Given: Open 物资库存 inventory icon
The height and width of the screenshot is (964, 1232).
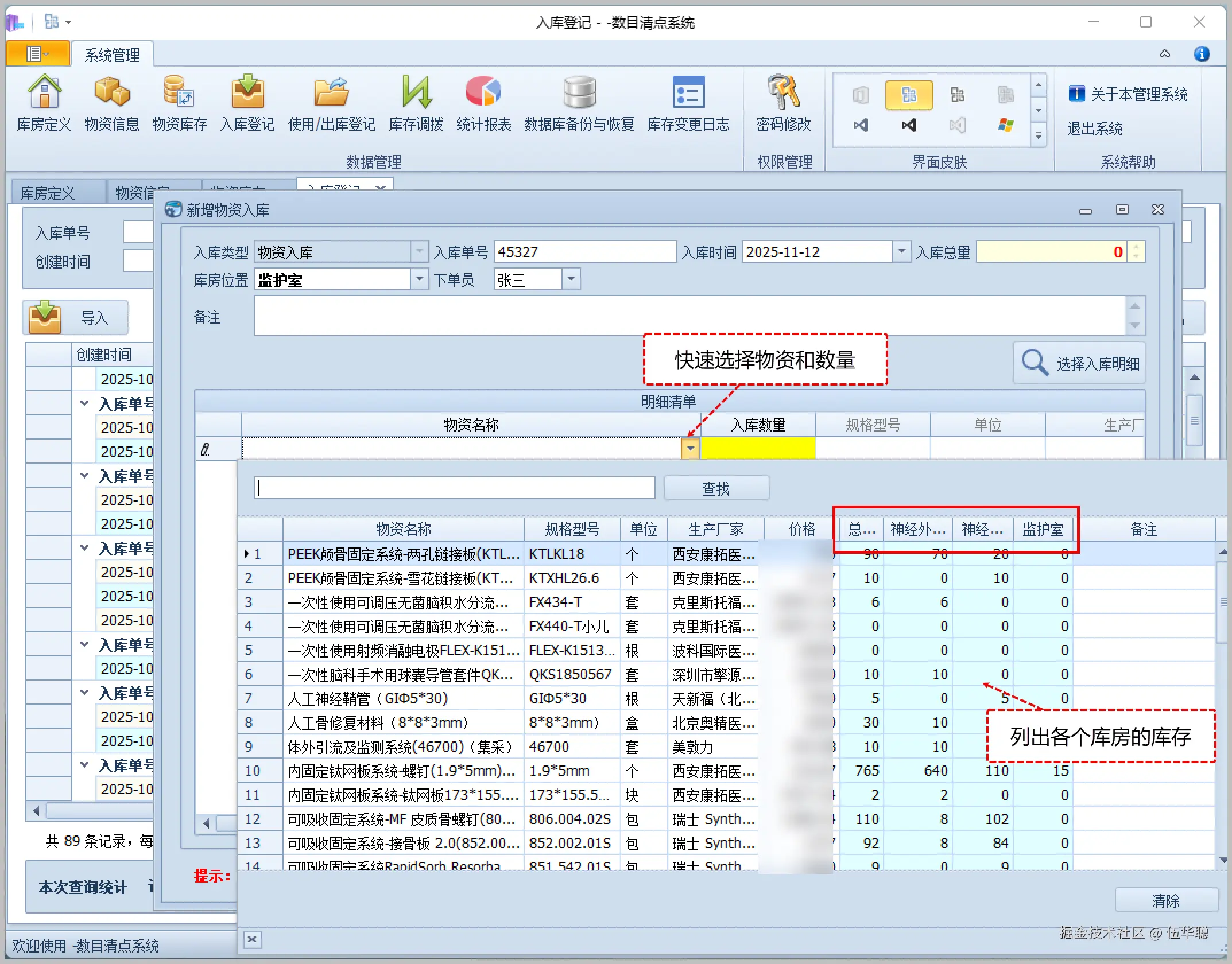Looking at the screenshot, I should point(179,93).
